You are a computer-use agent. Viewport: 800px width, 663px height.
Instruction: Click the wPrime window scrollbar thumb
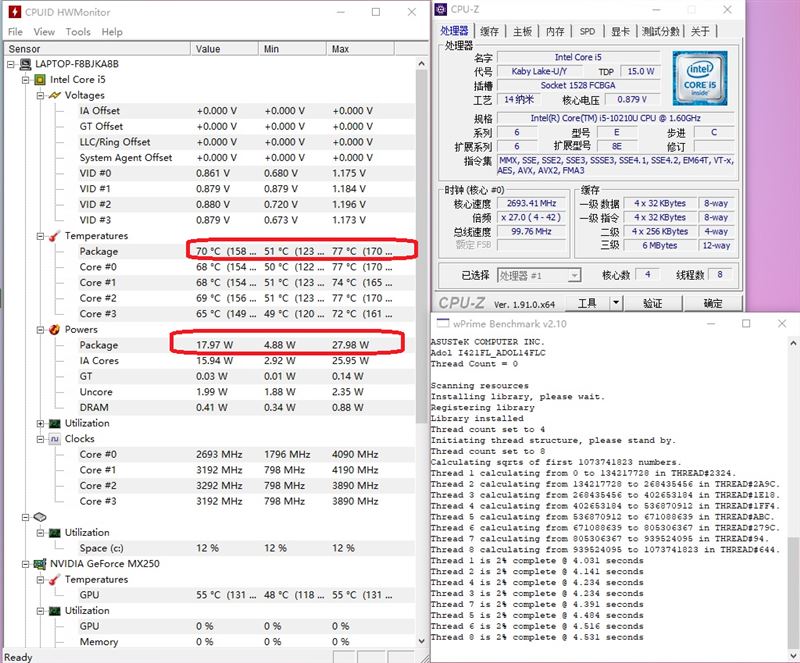click(793, 591)
